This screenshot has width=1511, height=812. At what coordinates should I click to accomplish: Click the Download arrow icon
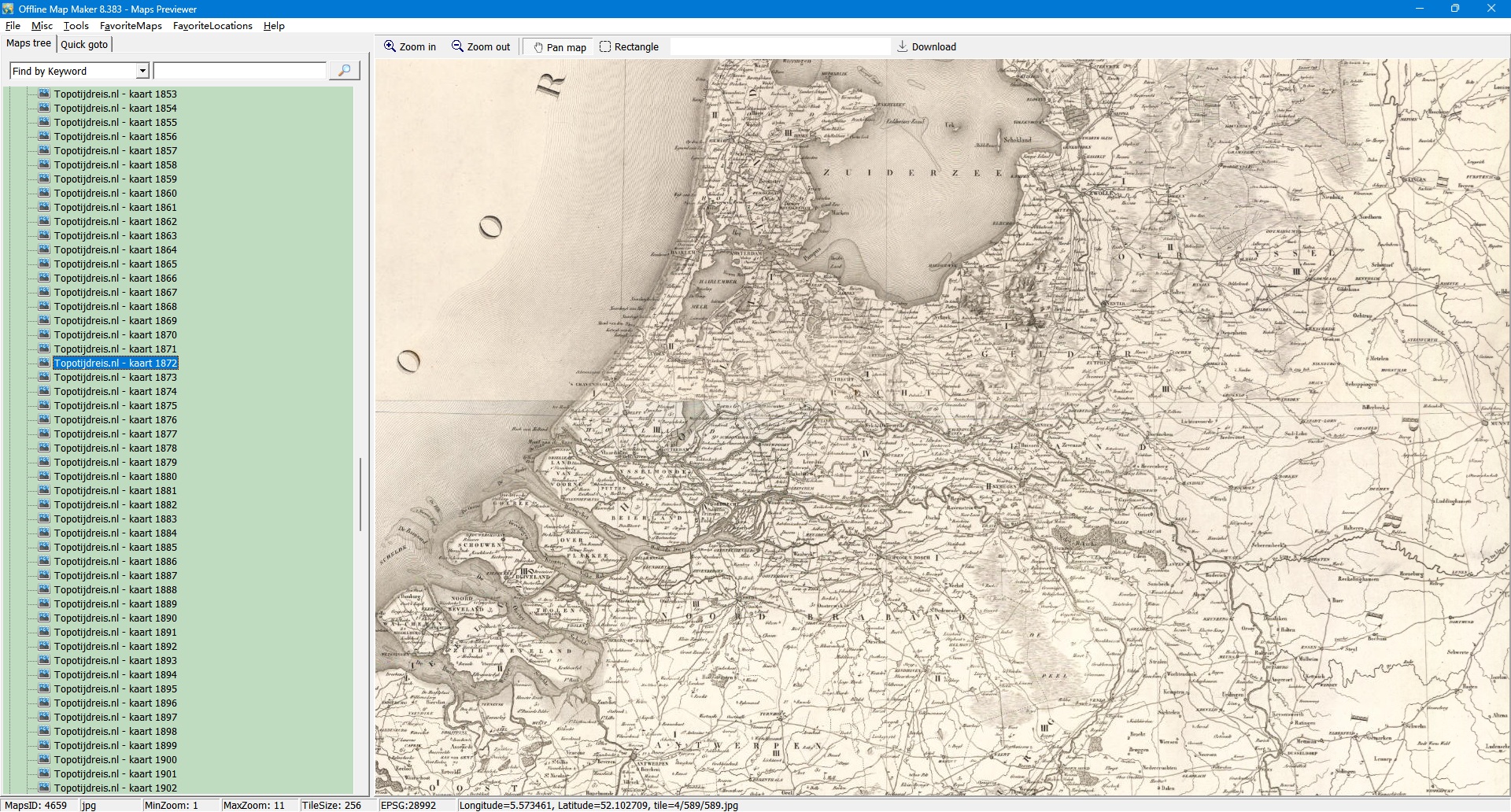click(x=903, y=46)
